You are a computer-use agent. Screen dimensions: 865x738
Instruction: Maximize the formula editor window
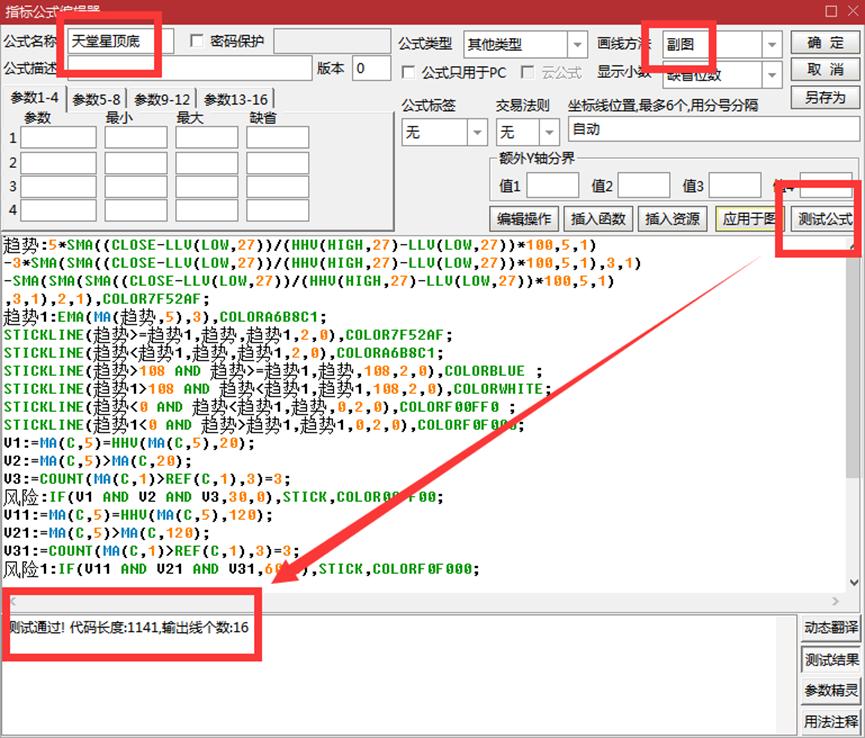pyautogui.click(x=831, y=10)
